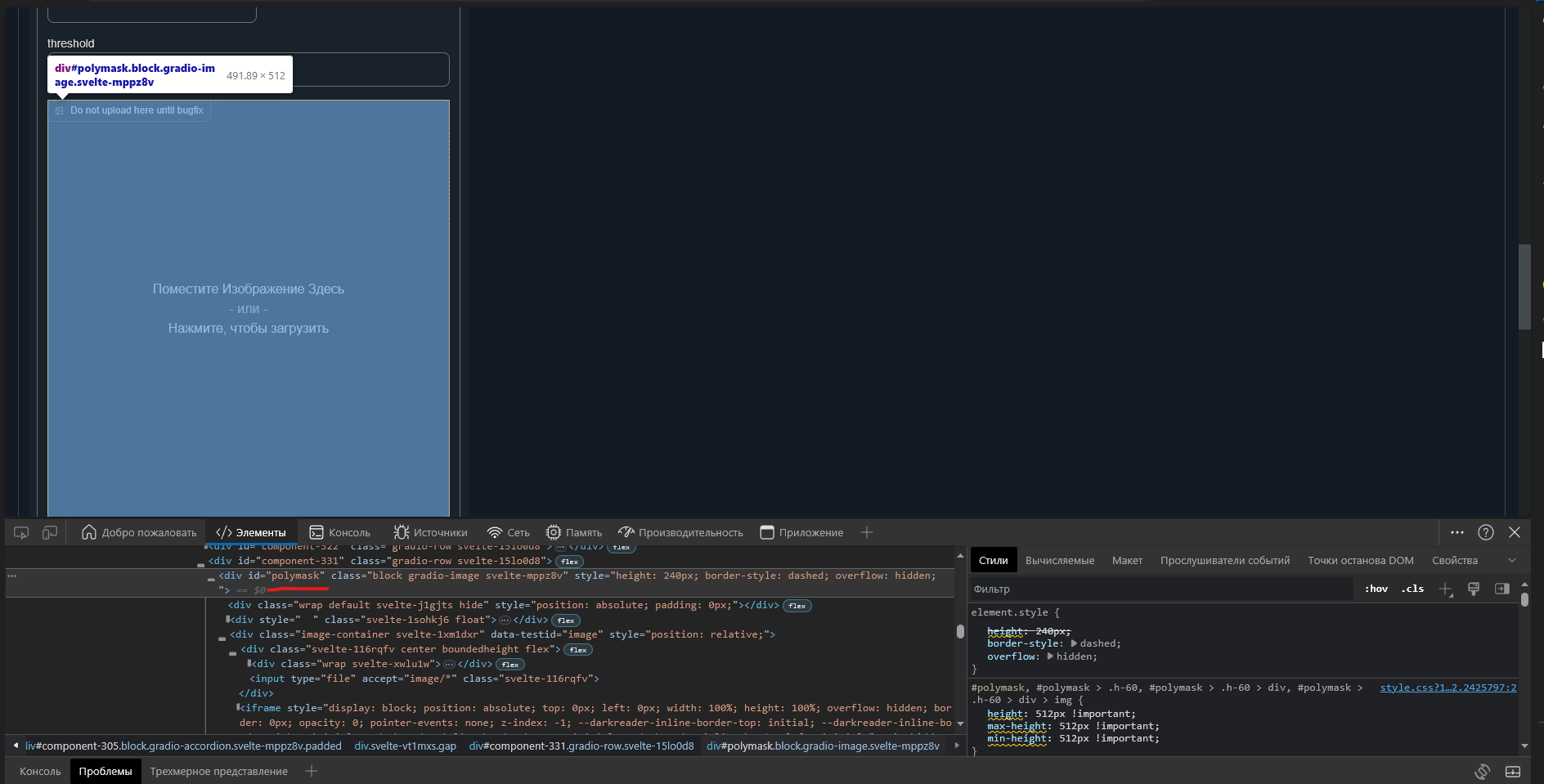Screen dimensions: 1544x784
Task: Toggle flex overlay badge on component-331 div
Action: point(570,562)
